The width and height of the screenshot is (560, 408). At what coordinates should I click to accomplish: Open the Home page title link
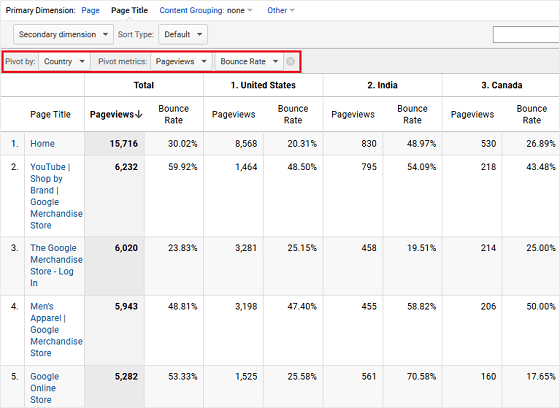(x=42, y=144)
